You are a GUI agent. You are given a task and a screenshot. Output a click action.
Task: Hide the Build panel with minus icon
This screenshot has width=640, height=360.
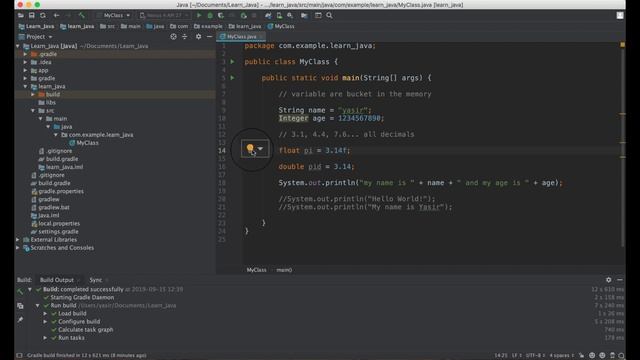point(620,280)
